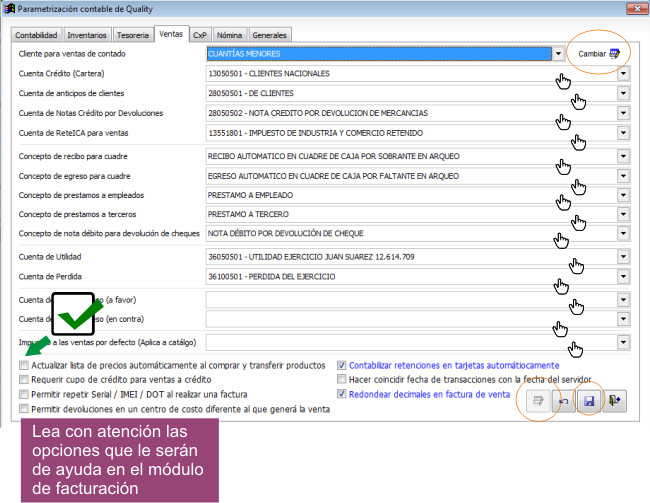Toggle Redondear decimales en factura de venta

click(x=342, y=394)
